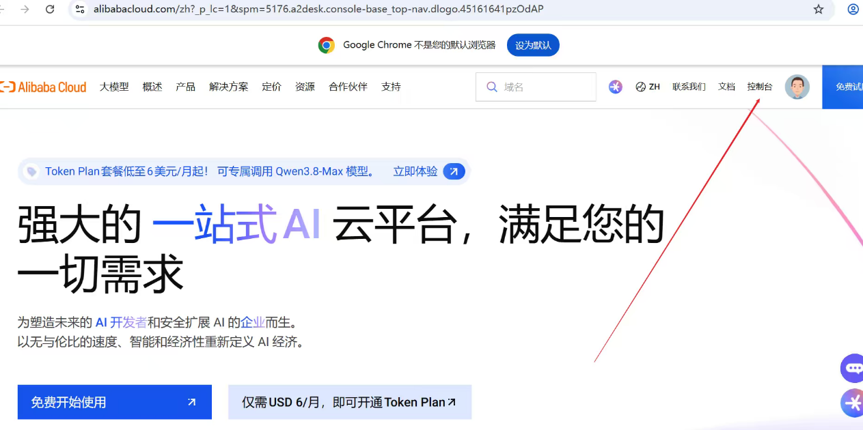Click 设为默认 button
Image resolution: width=863 pixels, height=430 pixels.
(533, 45)
